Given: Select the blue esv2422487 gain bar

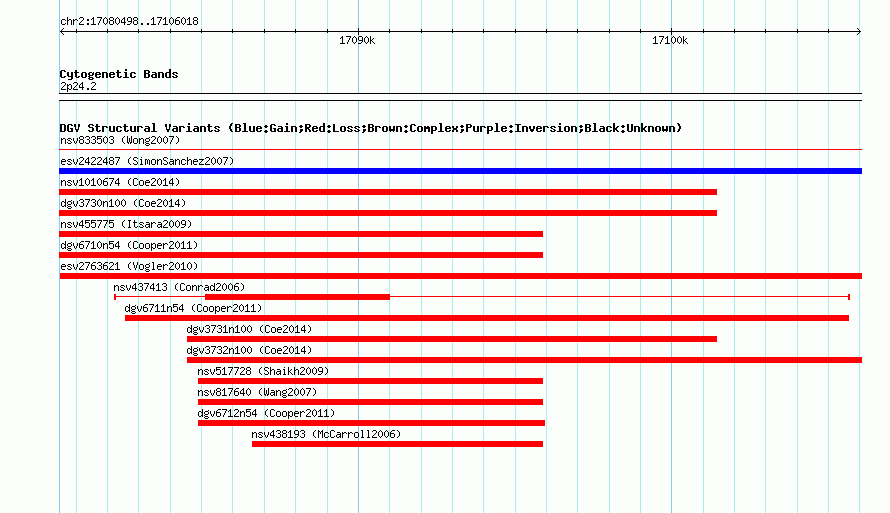Looking at the screenshot, I should (460, 171).
